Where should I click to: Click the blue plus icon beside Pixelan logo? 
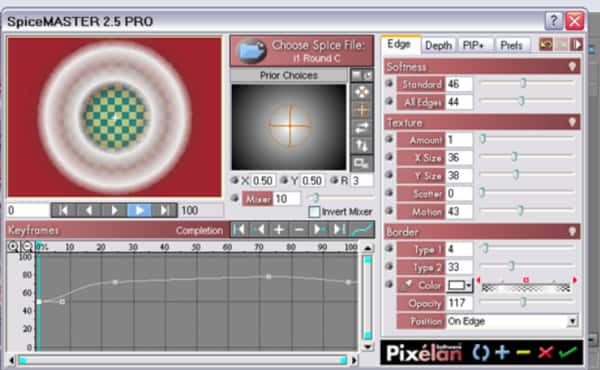[502, 352]
